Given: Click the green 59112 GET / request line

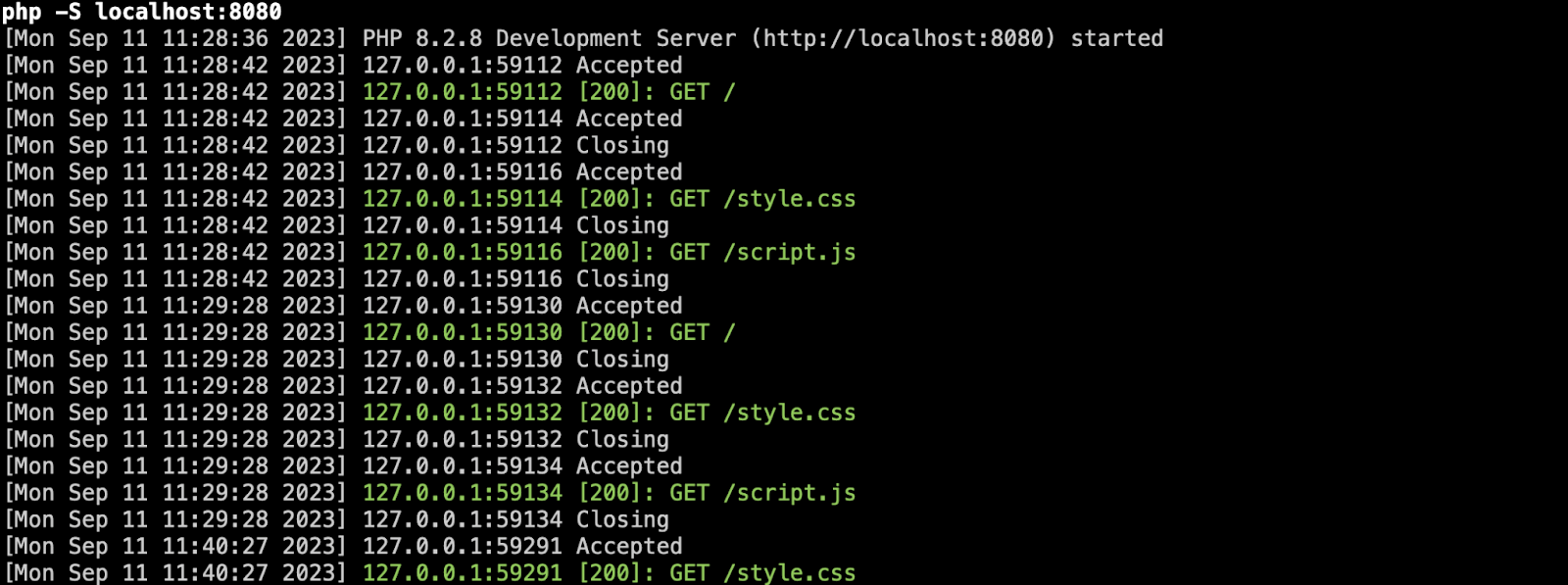Looking at the screenshot, I should tap(549, 92).
